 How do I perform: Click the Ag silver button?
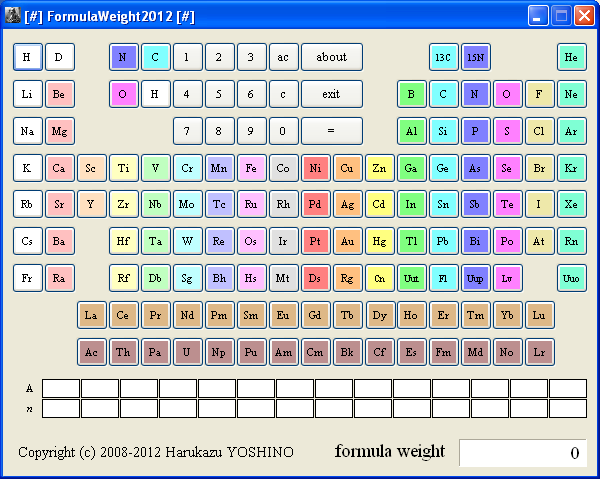pyautogui.click(x=347, y=204)
